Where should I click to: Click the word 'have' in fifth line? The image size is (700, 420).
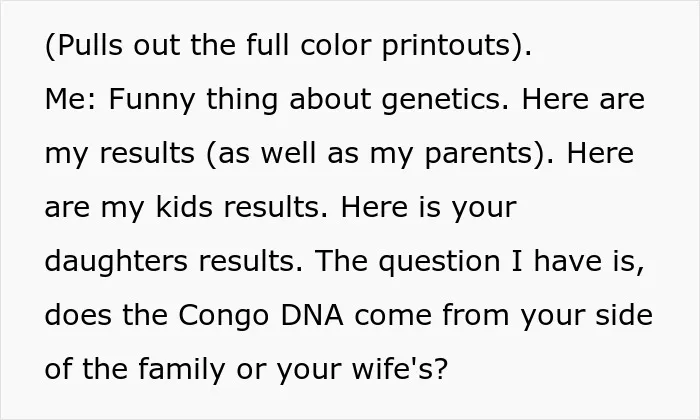[x=567, y=261]
